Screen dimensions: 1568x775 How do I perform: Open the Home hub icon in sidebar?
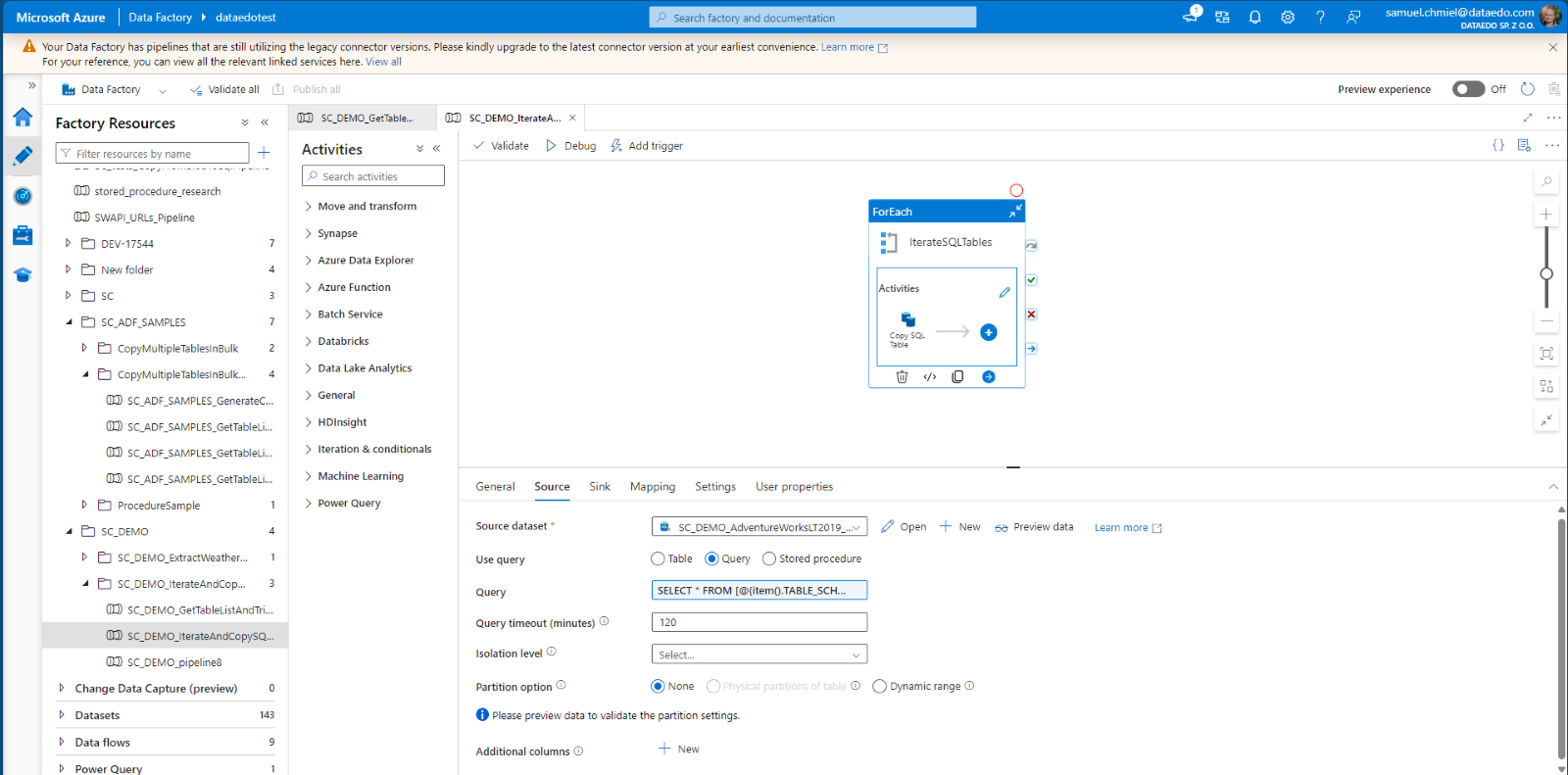click(x=23, y=118)
